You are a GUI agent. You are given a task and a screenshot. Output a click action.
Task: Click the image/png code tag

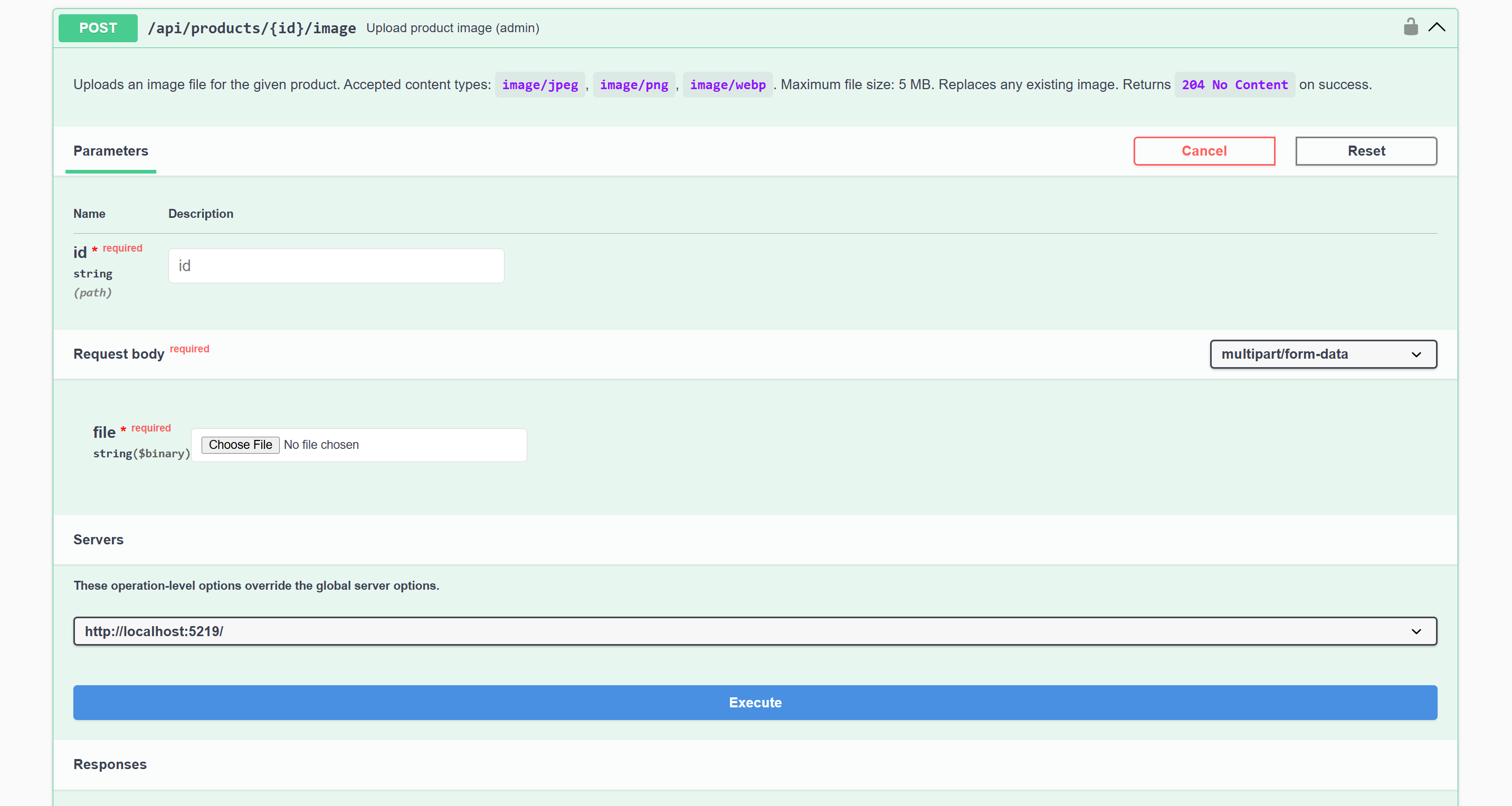pos(634,84)
